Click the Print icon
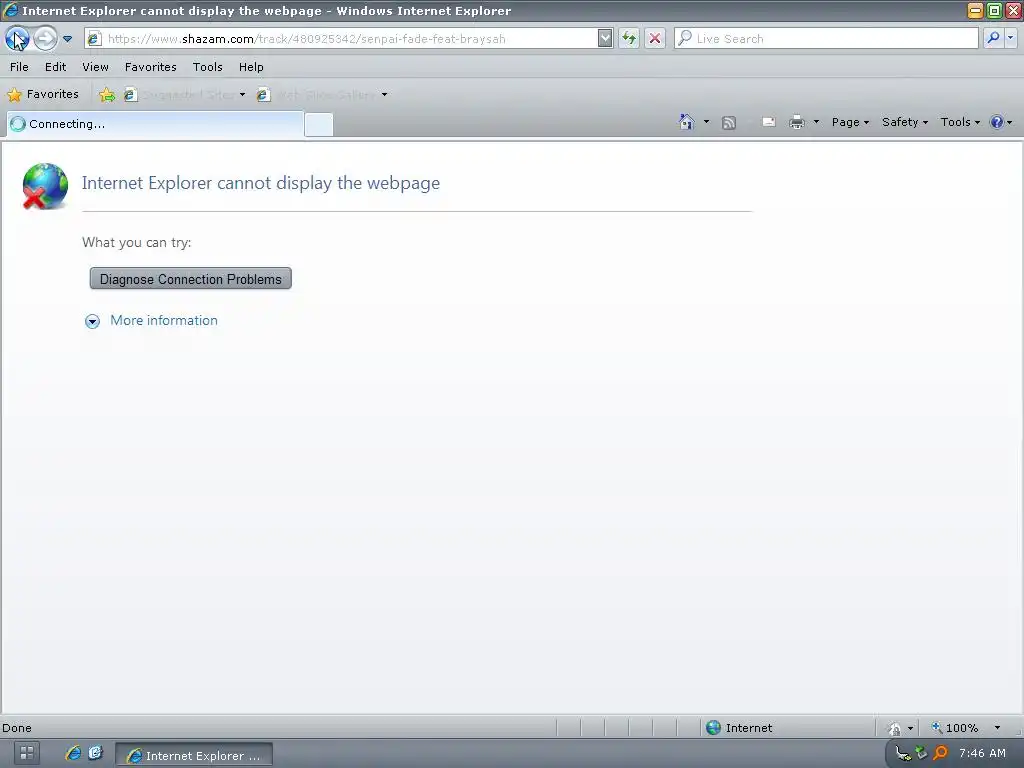Viewport: 1024px width, 768px height. click(x=797, y=122)
